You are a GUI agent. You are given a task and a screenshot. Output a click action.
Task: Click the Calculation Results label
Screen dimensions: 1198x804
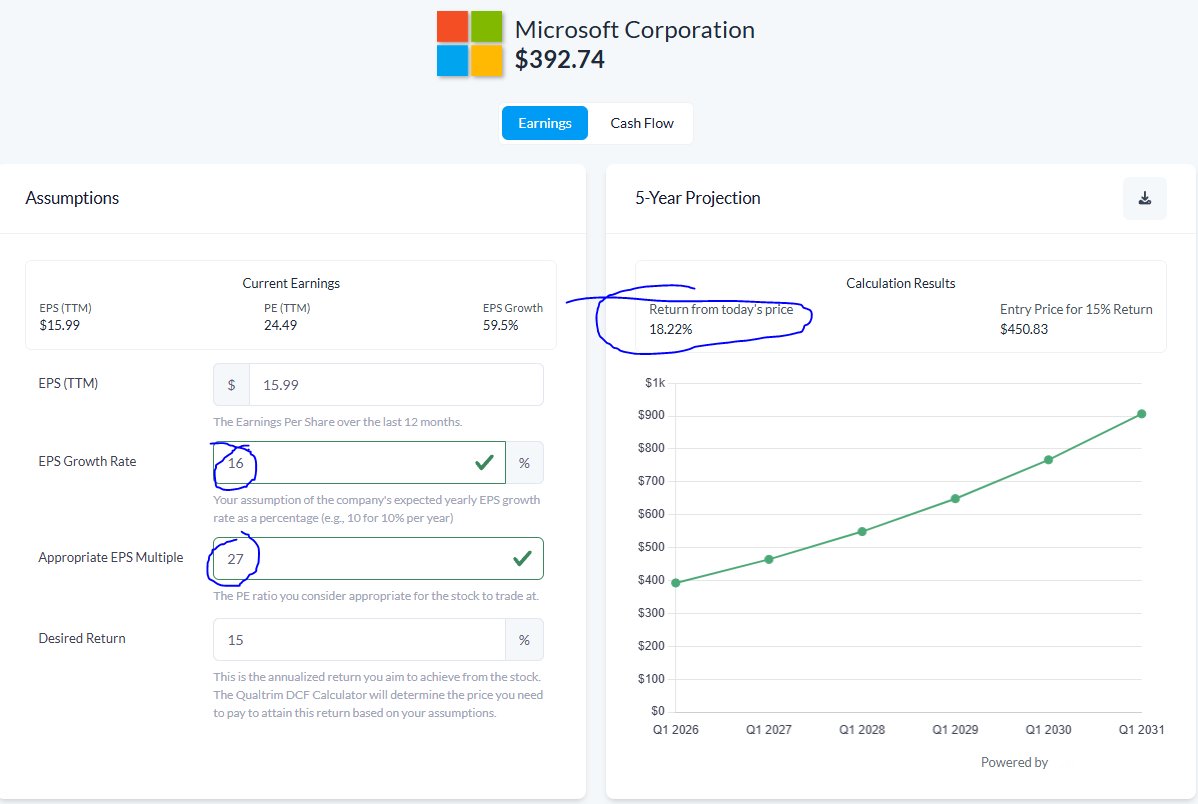click(901, 283)
